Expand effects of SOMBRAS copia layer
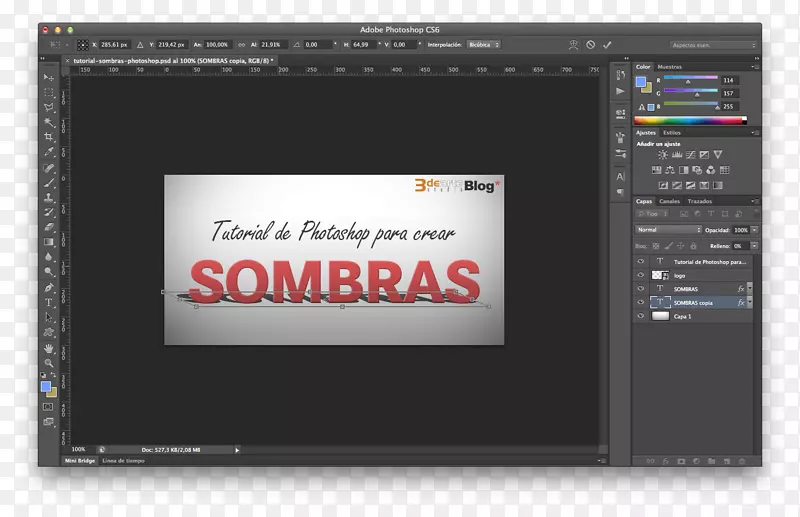 (x=749, y=302)
